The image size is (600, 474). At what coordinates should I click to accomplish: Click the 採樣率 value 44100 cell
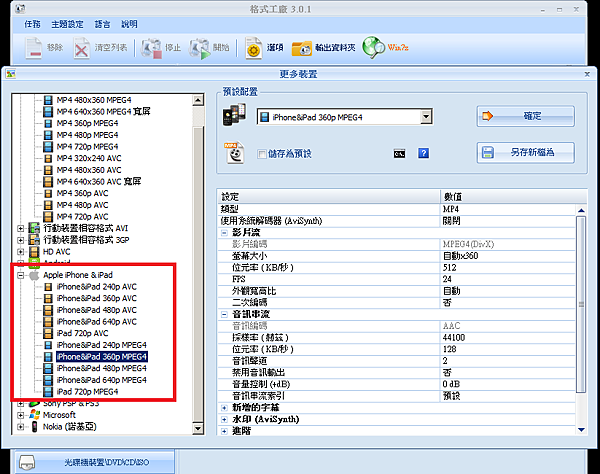click(x=508, y=338)
